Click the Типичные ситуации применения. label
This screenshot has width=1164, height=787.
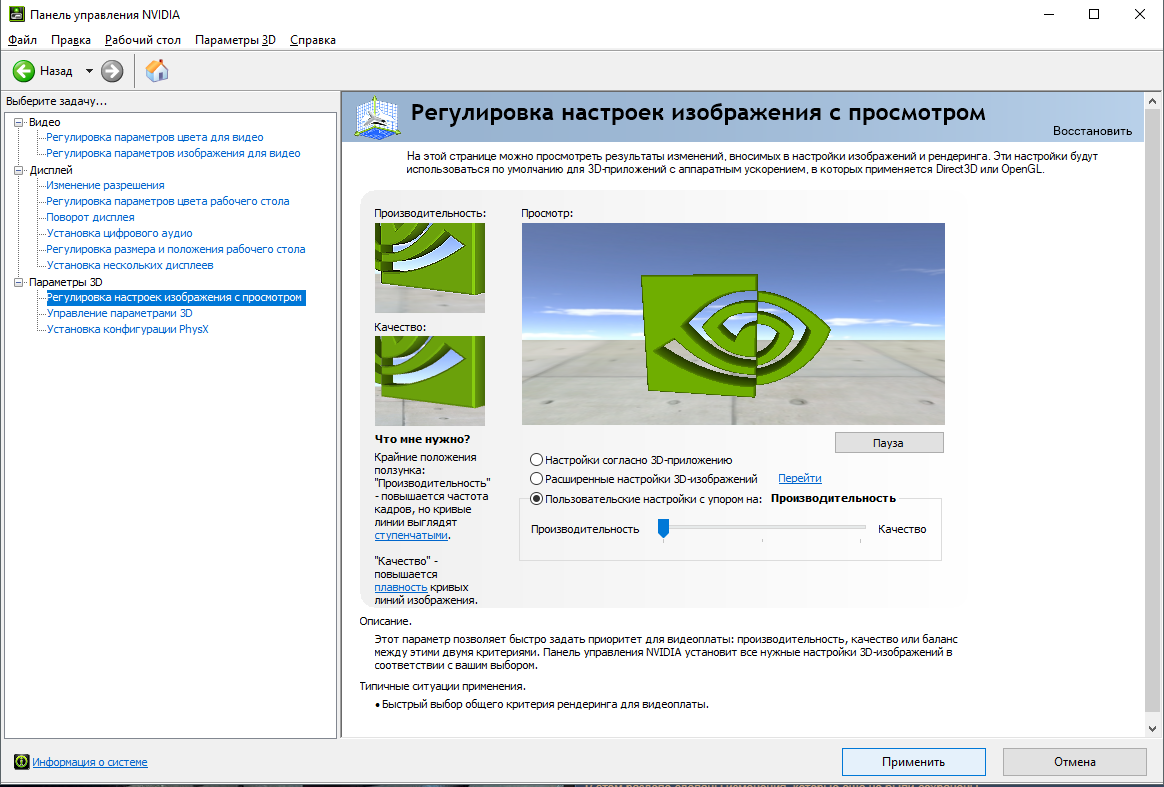coord(442,686)
